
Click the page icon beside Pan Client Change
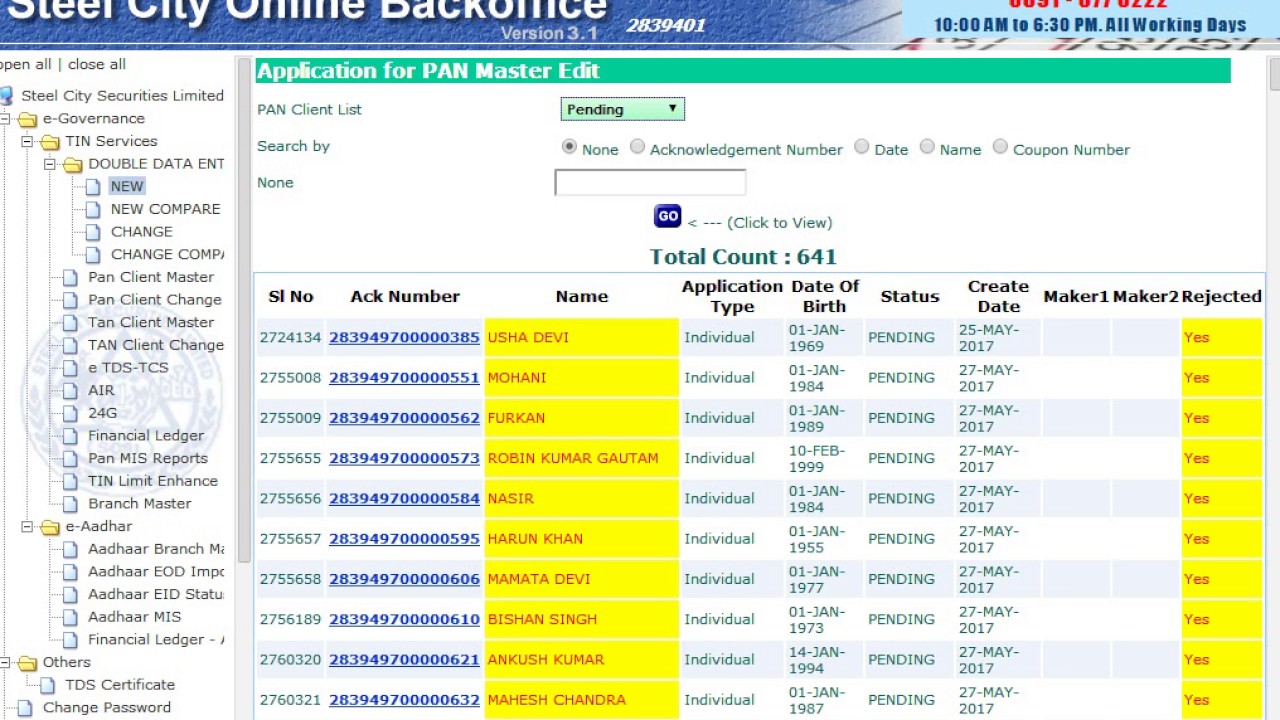pos(70,299)
